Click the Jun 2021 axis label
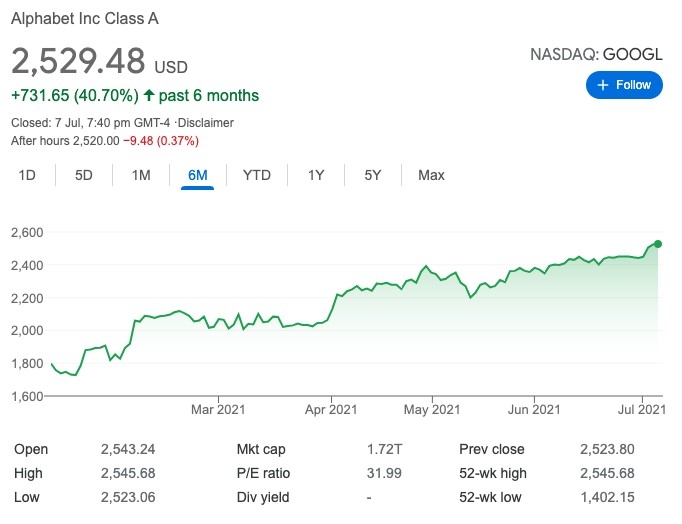Viewport: 682px width, 524px height. tap(534, 410)
